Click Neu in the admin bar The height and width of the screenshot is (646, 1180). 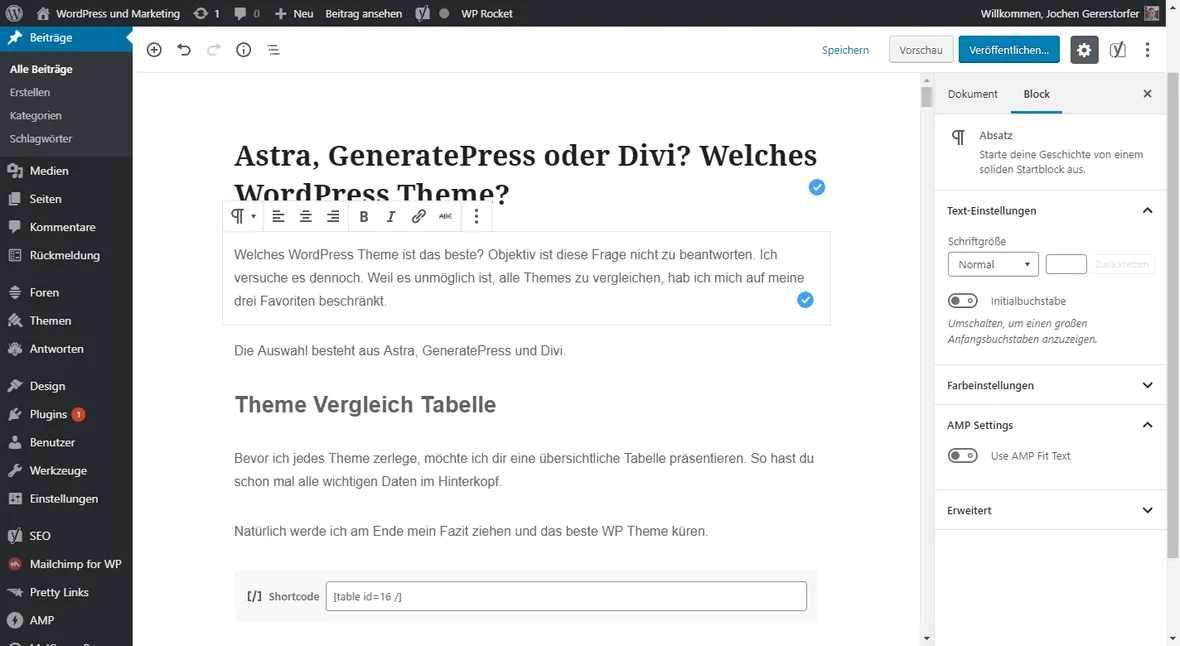293,14
